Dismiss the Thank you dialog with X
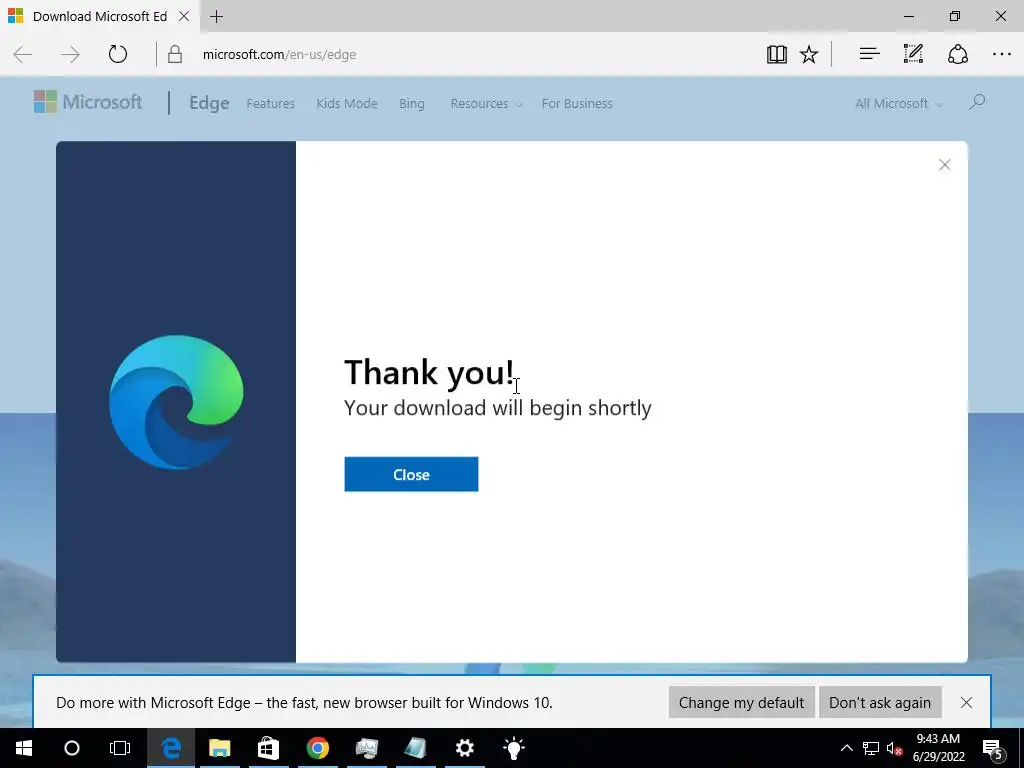The width and height of the screenshot is (1024, 768). pos(944,165)
